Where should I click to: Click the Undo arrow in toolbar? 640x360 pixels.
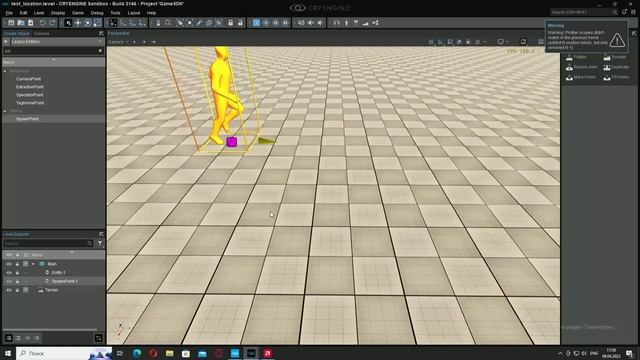(x=42, y=23)
